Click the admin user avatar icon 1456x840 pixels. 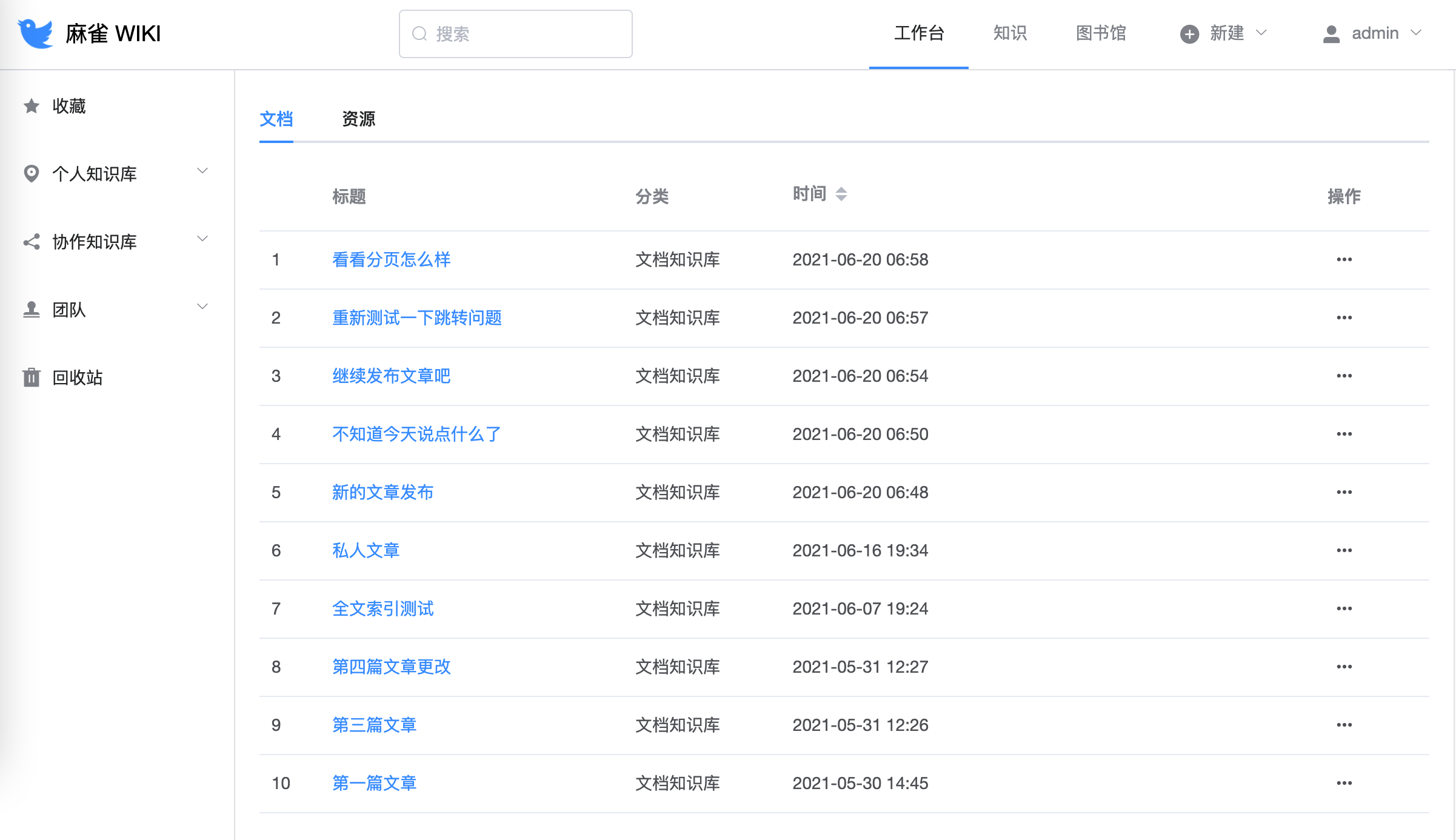click(1331, 33)
